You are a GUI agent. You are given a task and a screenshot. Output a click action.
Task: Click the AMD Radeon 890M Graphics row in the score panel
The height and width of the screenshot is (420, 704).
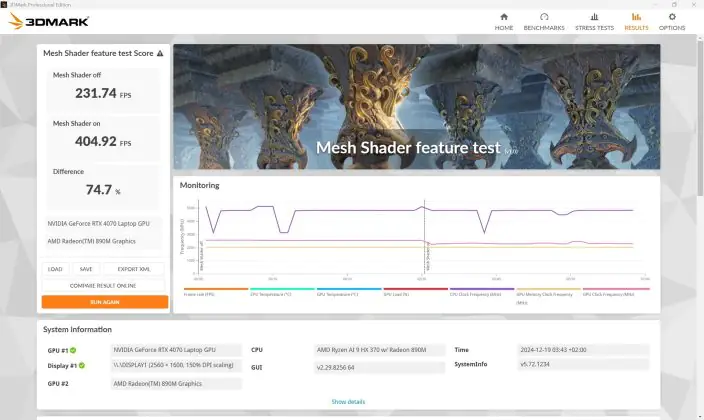(104, 241)
